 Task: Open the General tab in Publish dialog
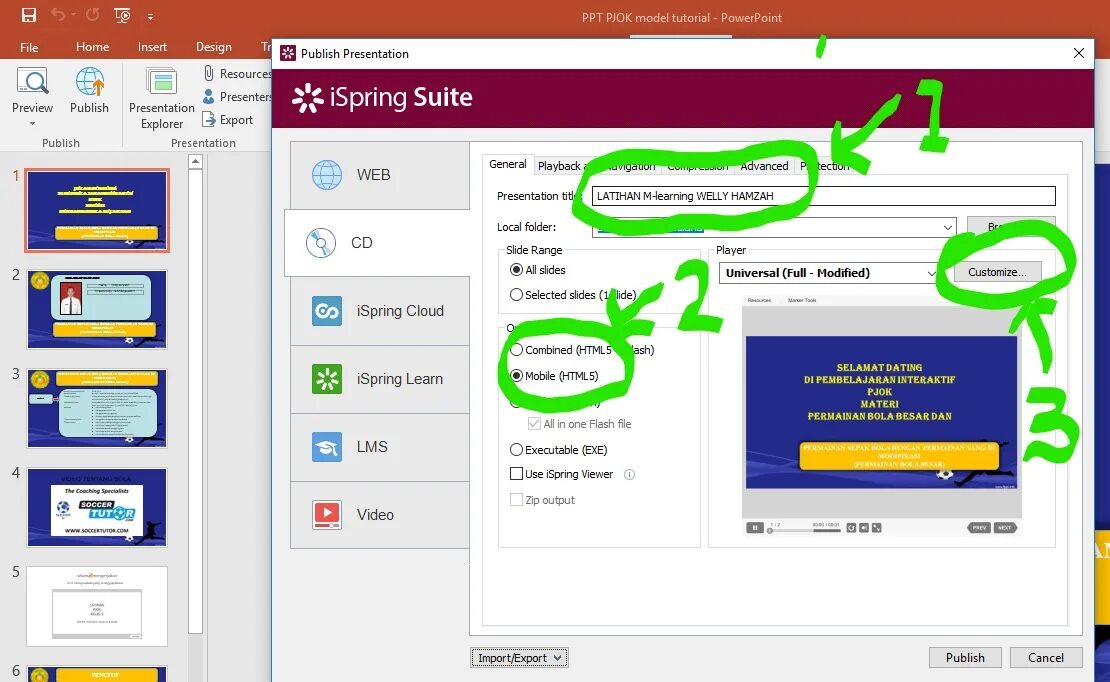[x=508, y=164]
